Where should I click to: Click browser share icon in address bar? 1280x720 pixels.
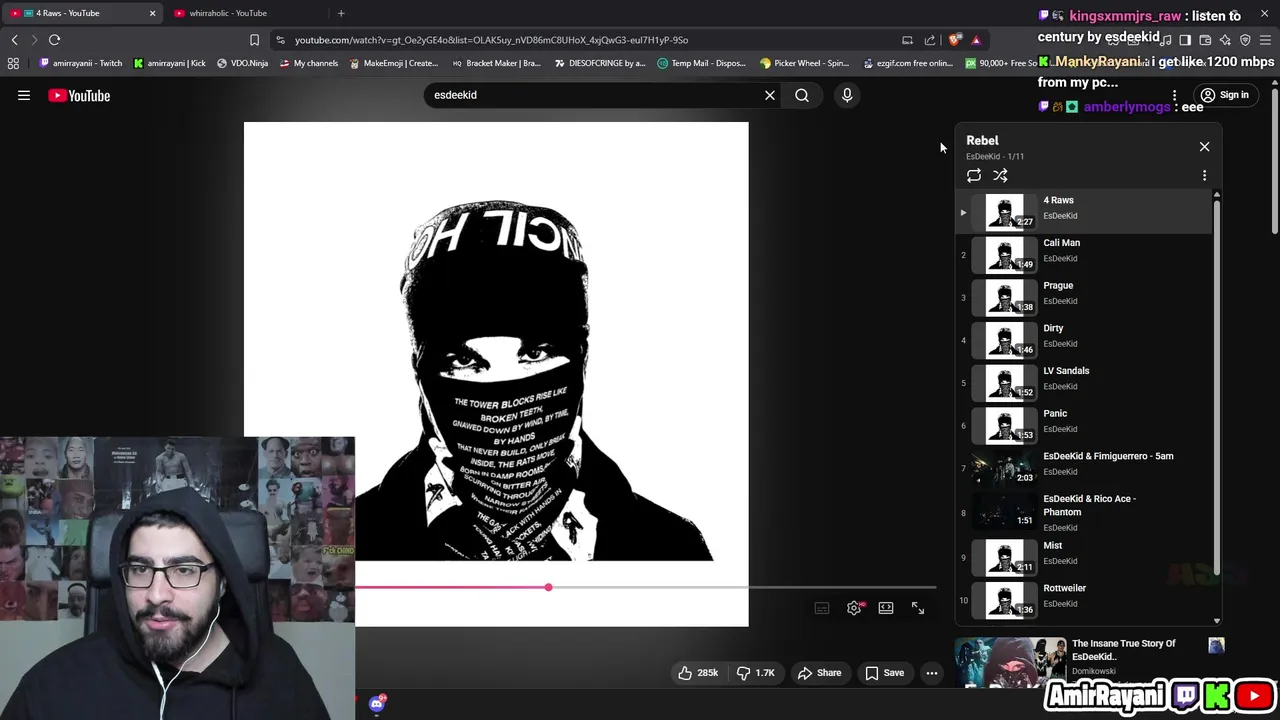(x=930, y=40)
